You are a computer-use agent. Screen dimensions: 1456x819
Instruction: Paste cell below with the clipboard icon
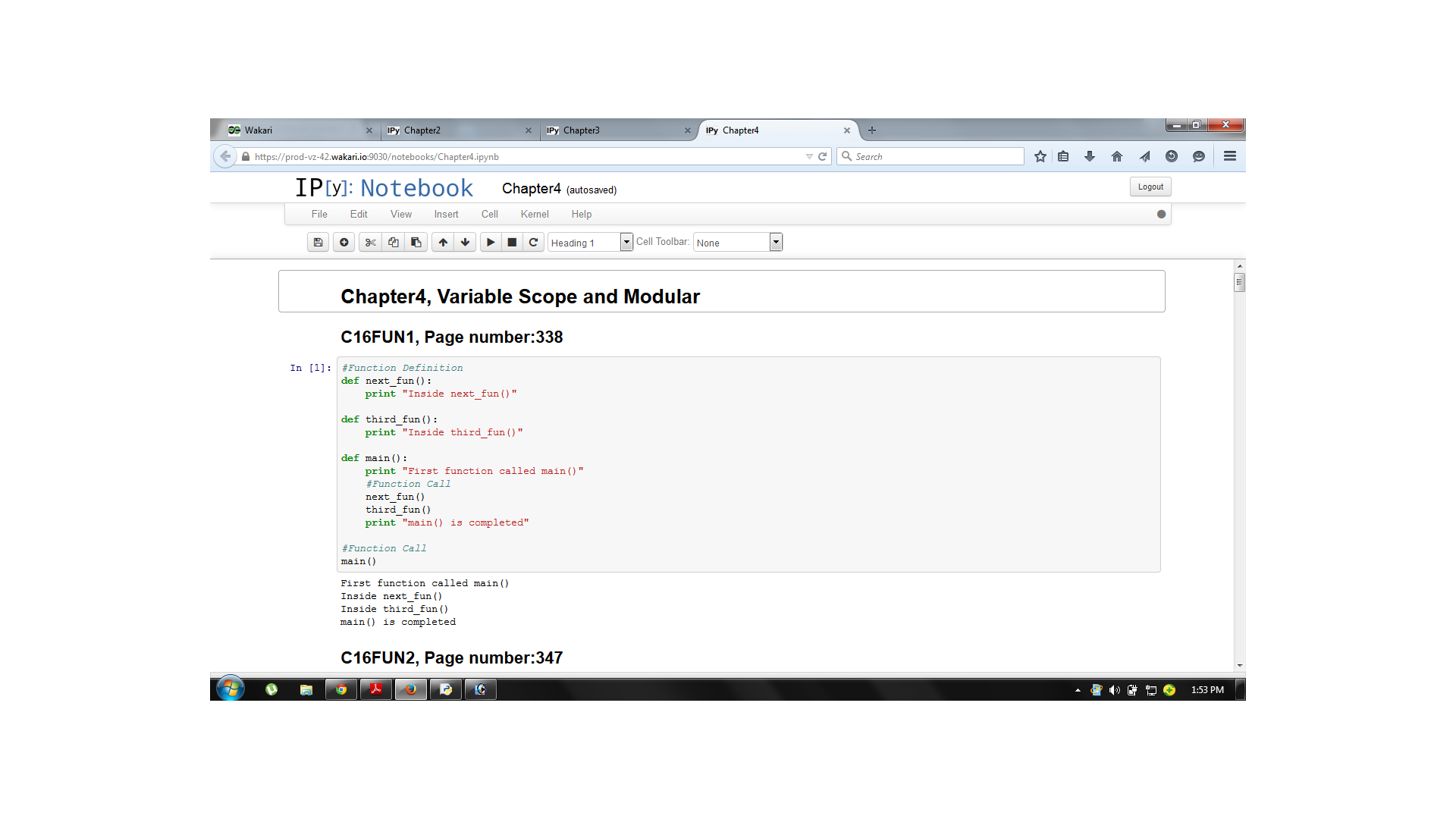416,242
